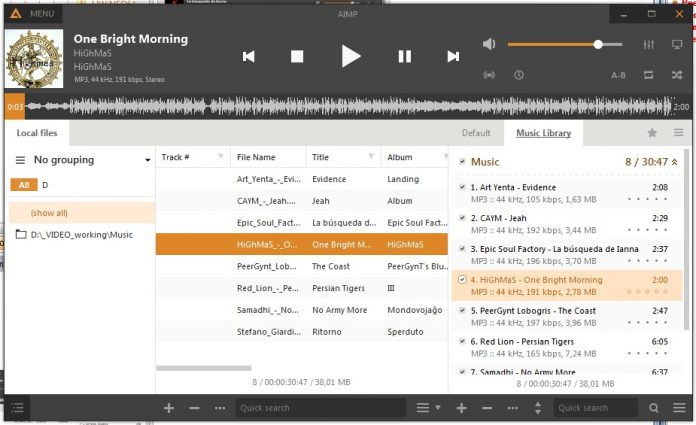Switch to the Default playlist tab
Screen dimensions: 696x425
coord(476,133)
